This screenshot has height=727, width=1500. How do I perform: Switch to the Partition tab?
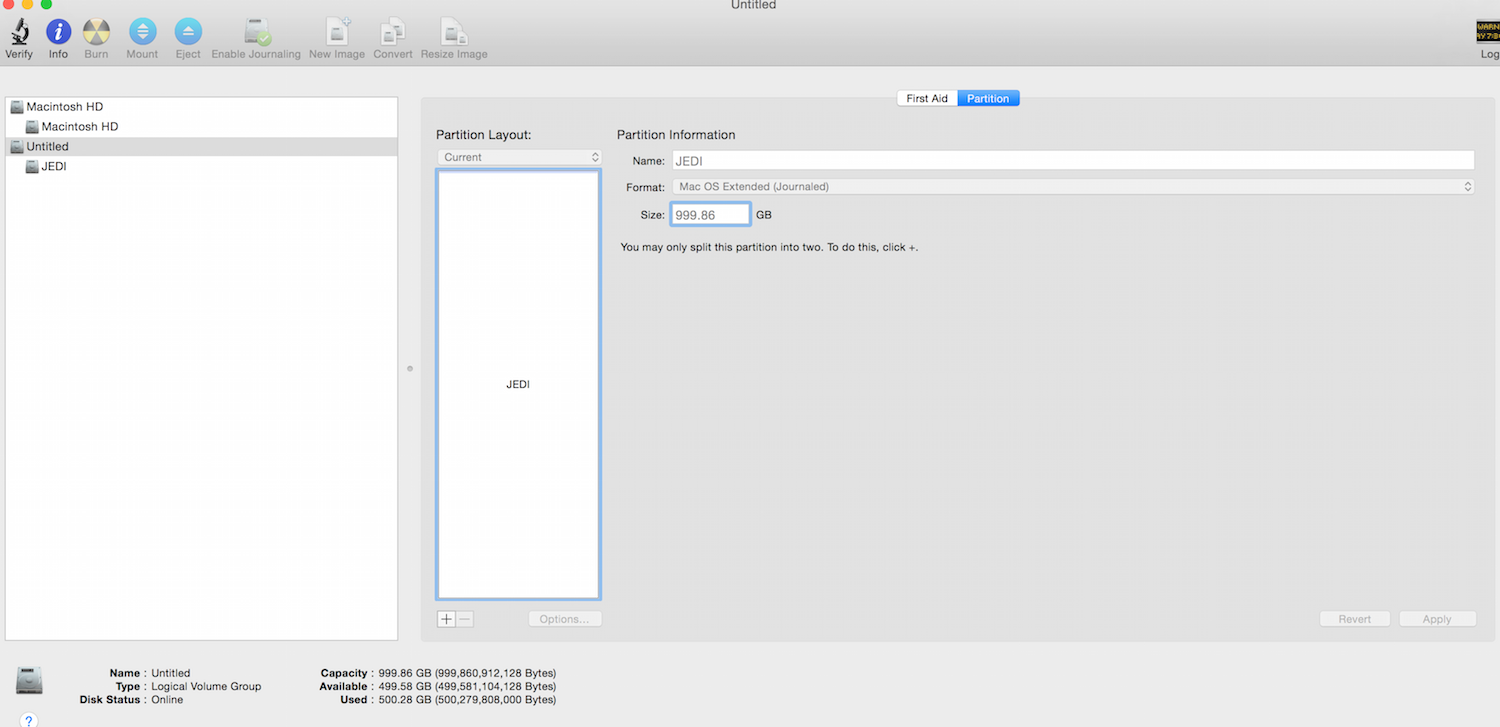click(988, 98)
